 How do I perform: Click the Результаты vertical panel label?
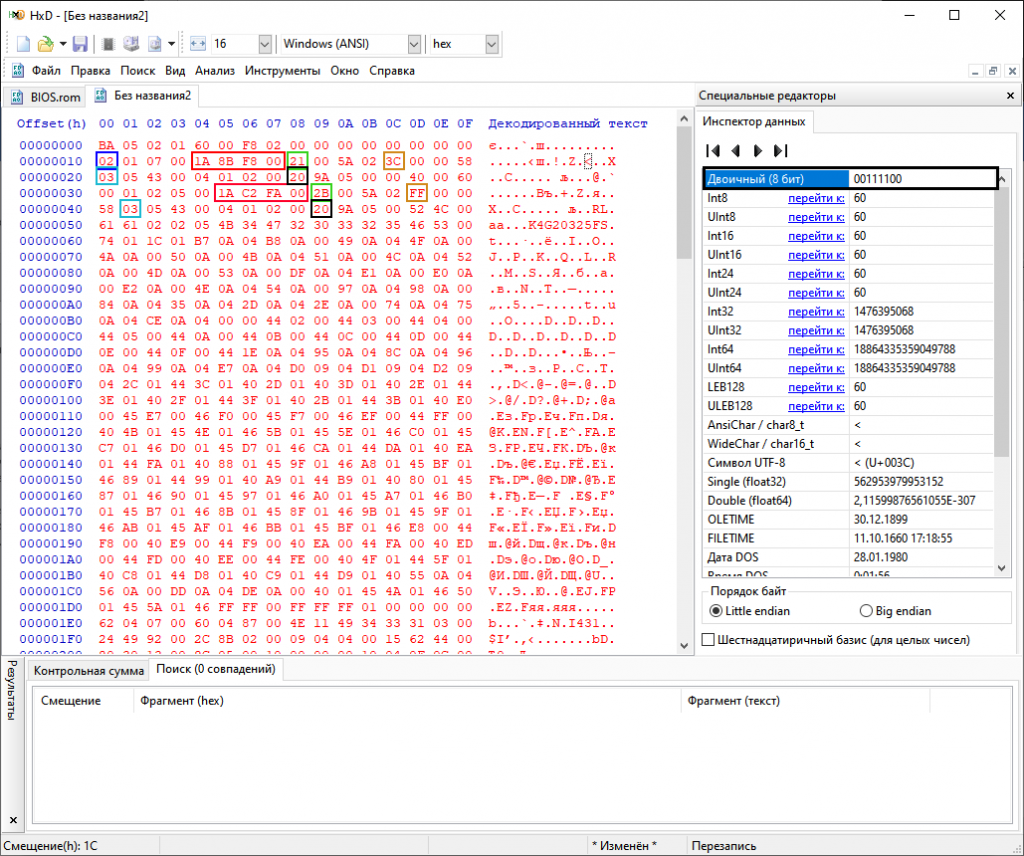[11, 690]
